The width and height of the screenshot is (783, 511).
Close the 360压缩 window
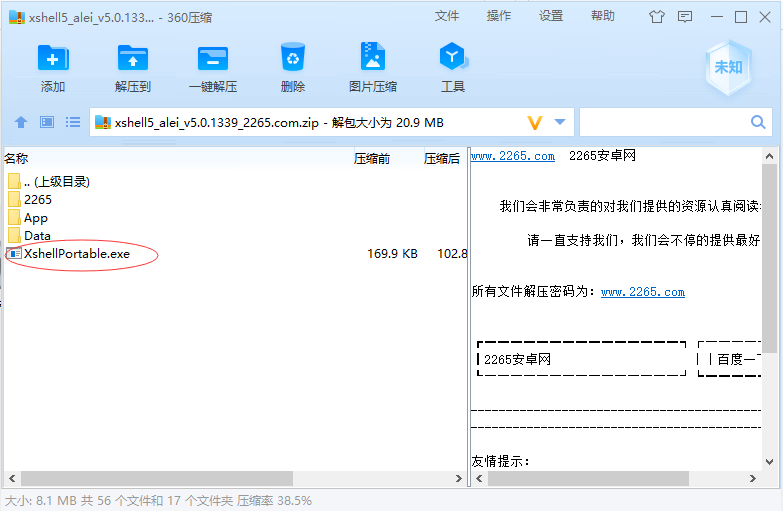click(x=765, y=17)
